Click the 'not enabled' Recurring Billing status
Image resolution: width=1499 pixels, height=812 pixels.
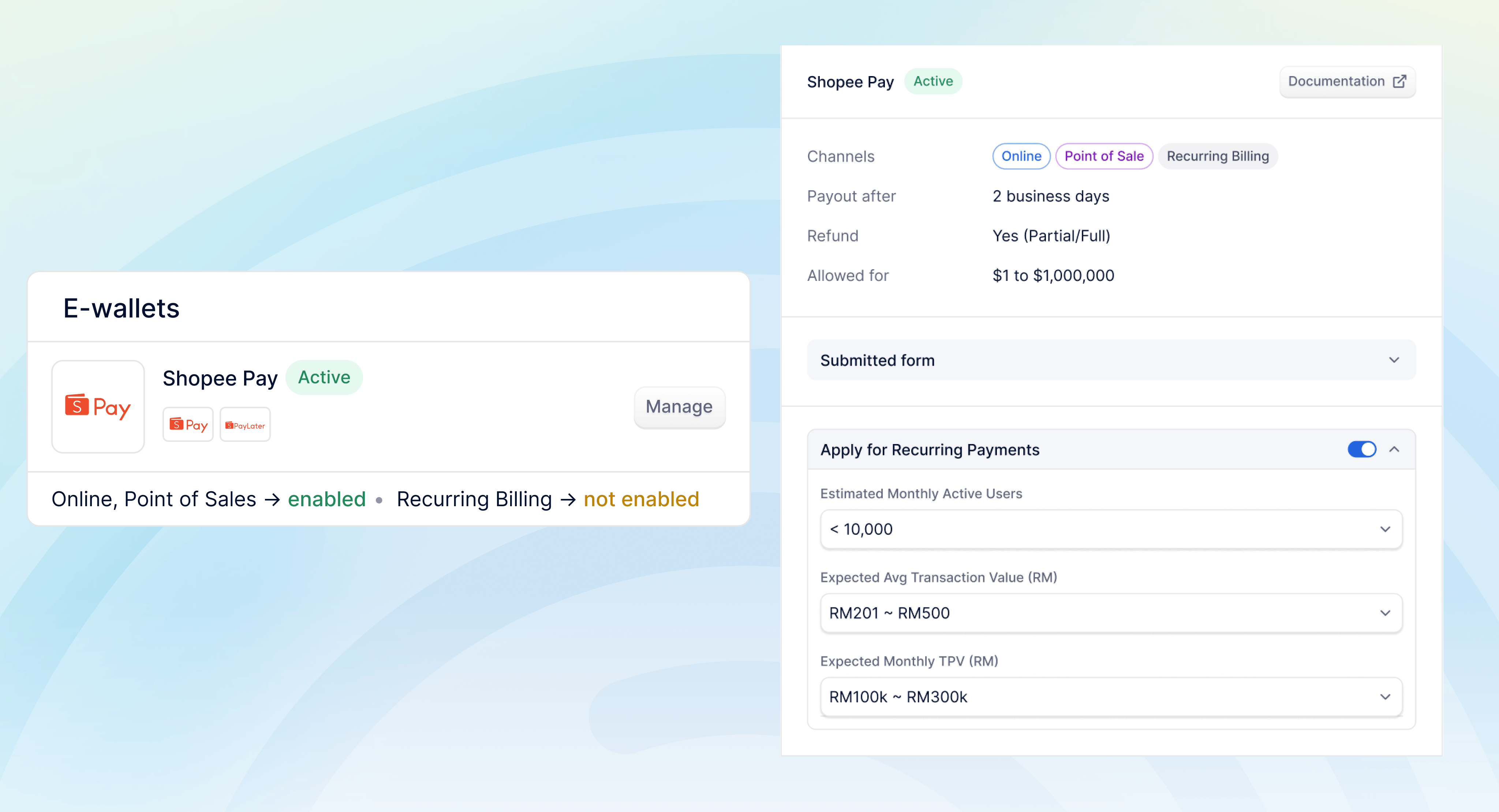pyautogui.click(x=641, y=499)
